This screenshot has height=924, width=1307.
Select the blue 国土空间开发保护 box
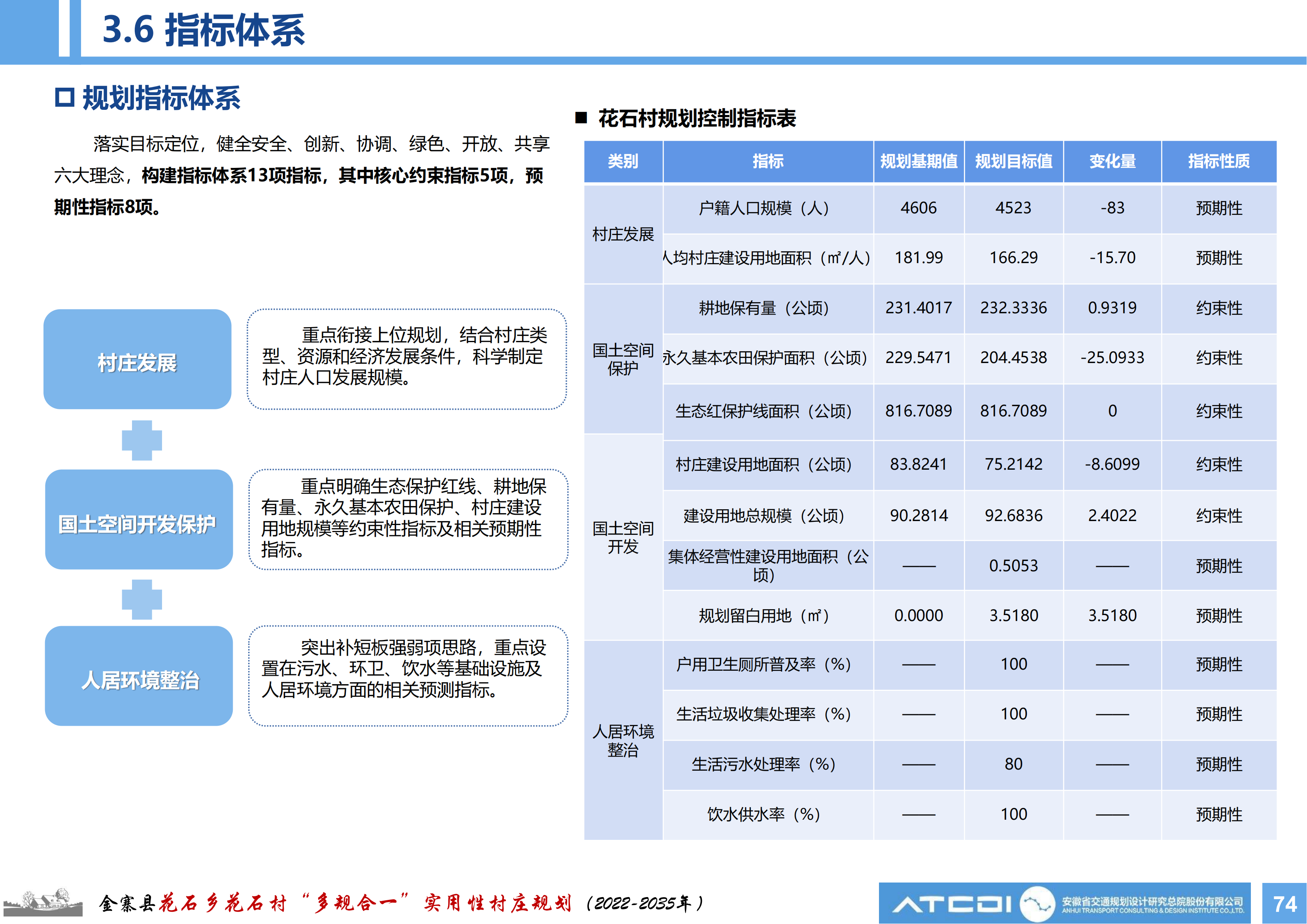[139, 519]
